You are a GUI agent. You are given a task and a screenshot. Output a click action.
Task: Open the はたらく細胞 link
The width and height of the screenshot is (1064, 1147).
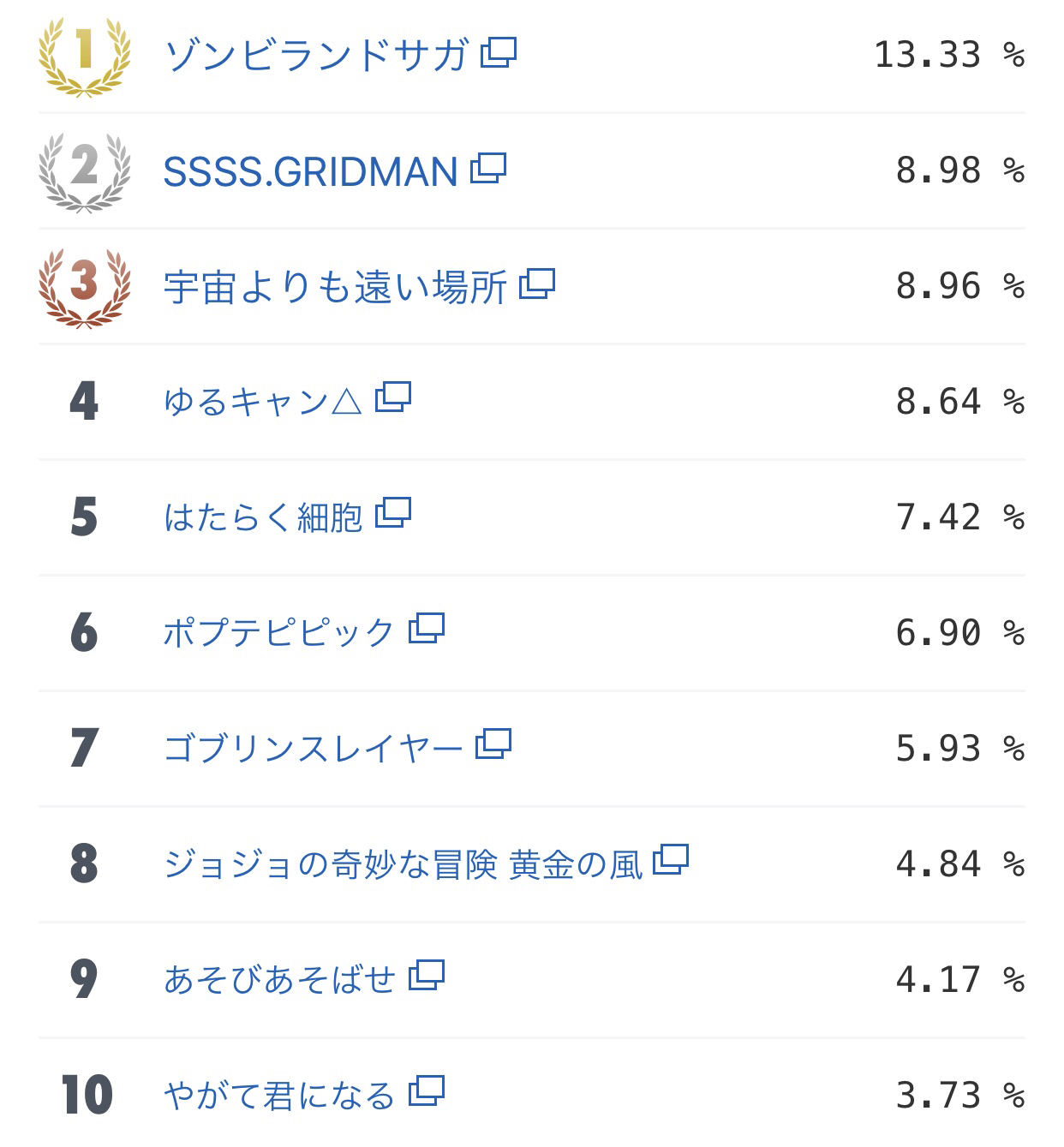point(263,517)
